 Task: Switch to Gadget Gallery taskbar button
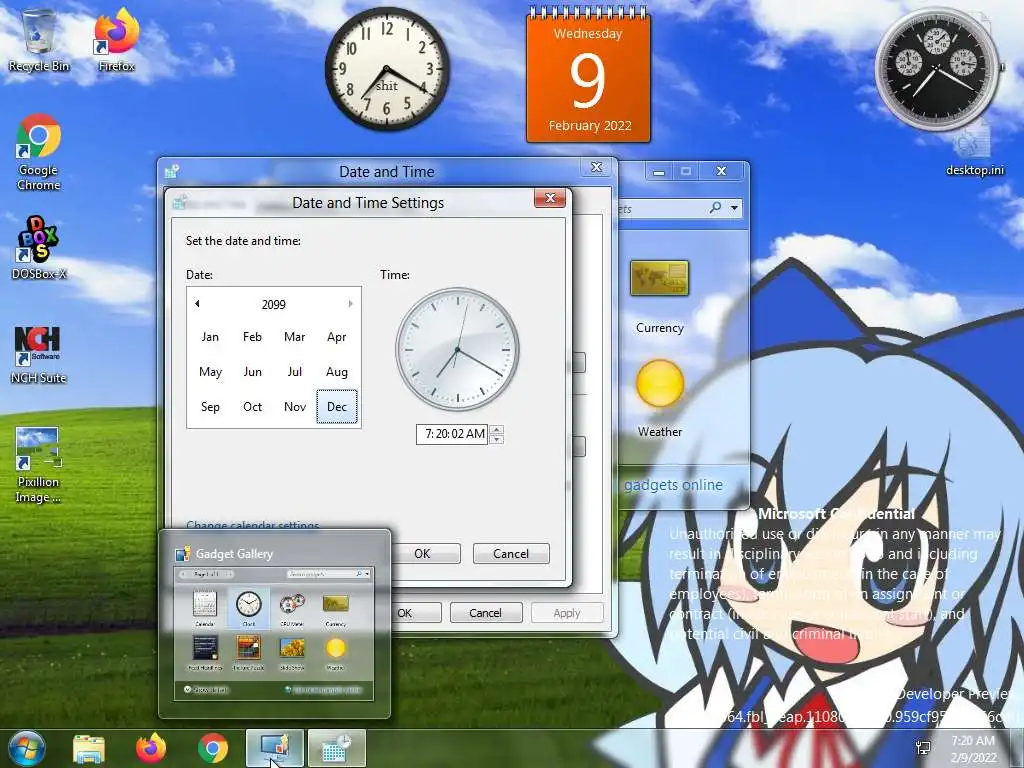[275, 748]
